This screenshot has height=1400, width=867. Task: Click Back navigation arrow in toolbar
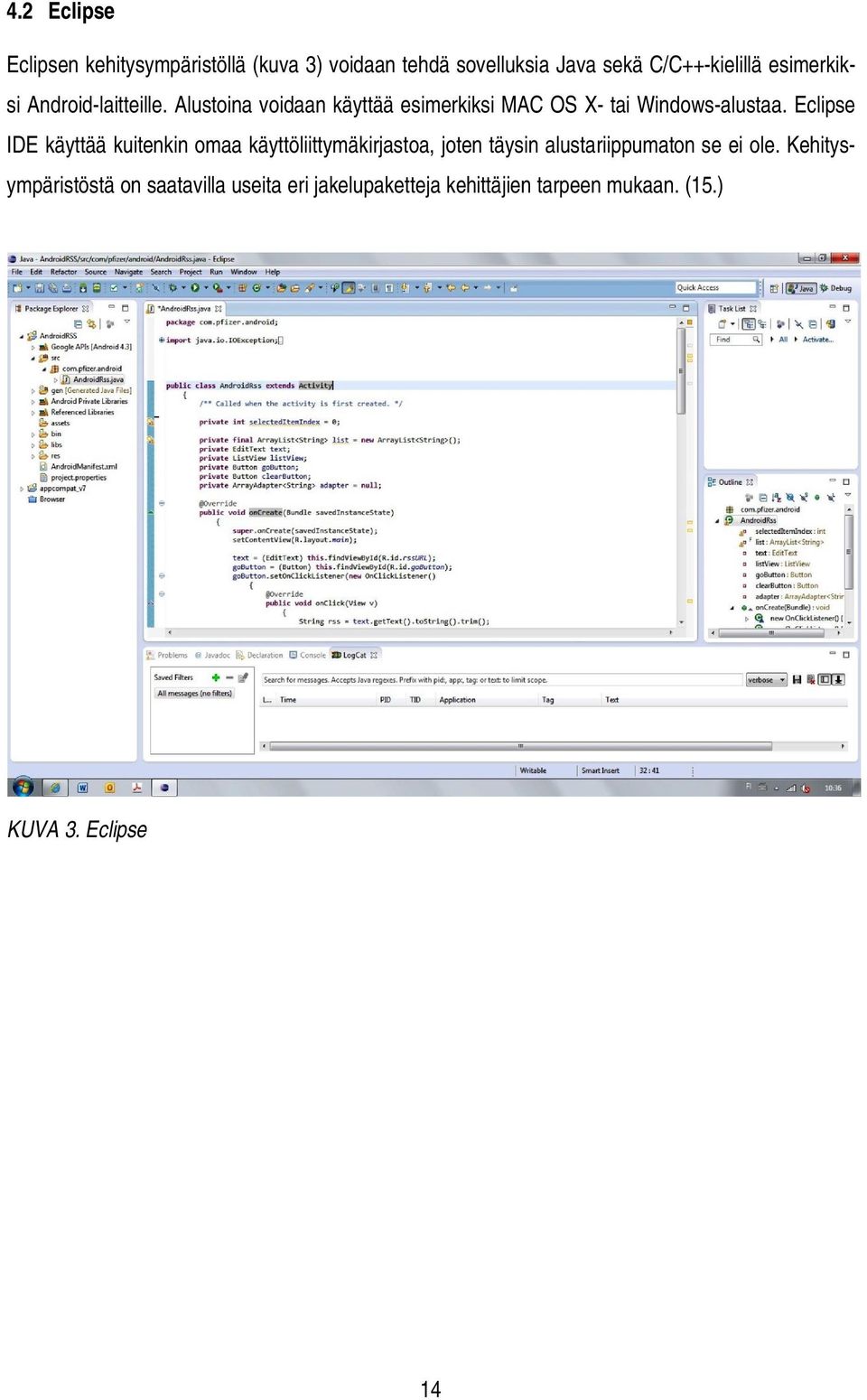(x=465, y=288)
